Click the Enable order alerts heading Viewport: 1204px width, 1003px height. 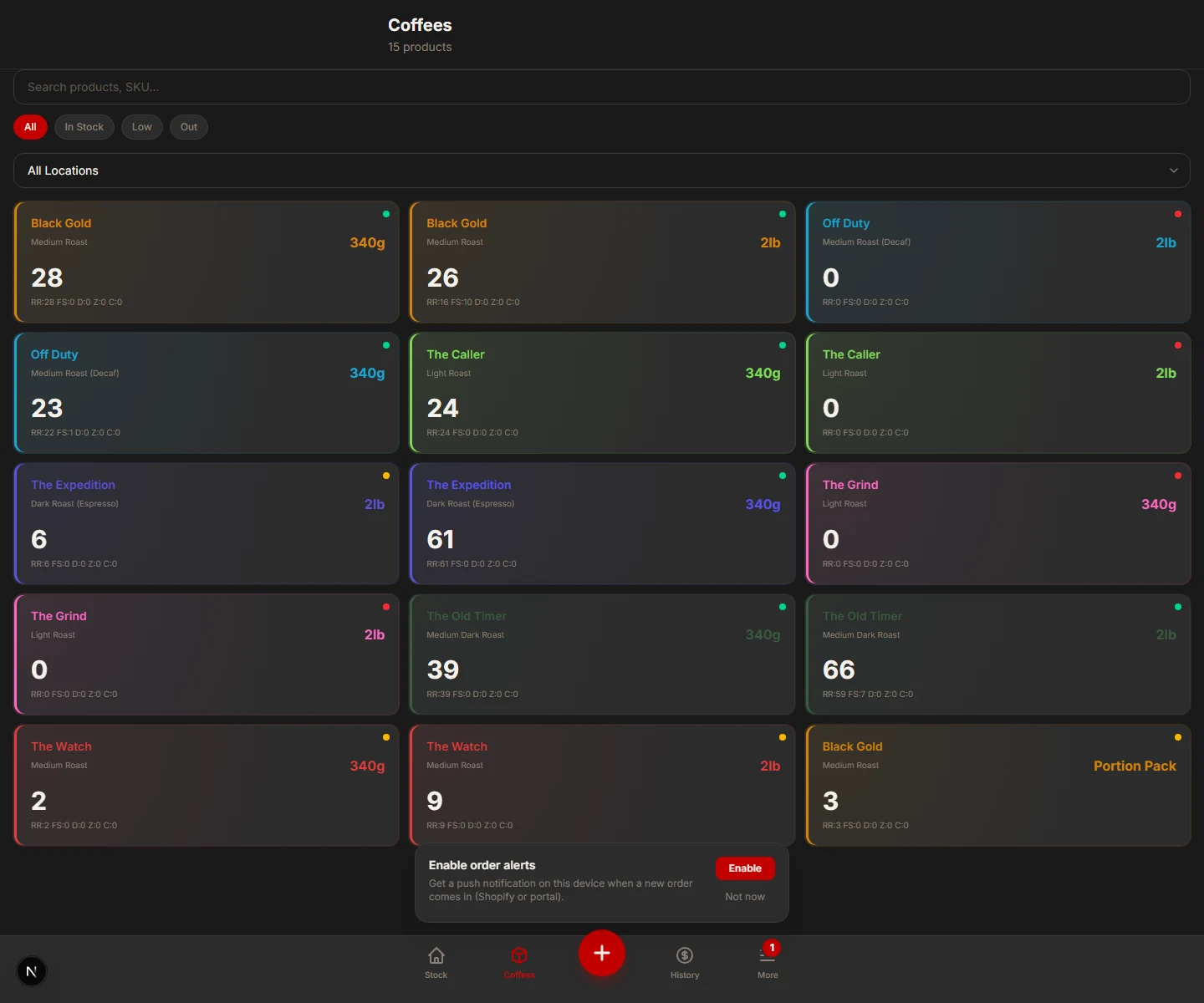tap(482, 865)
